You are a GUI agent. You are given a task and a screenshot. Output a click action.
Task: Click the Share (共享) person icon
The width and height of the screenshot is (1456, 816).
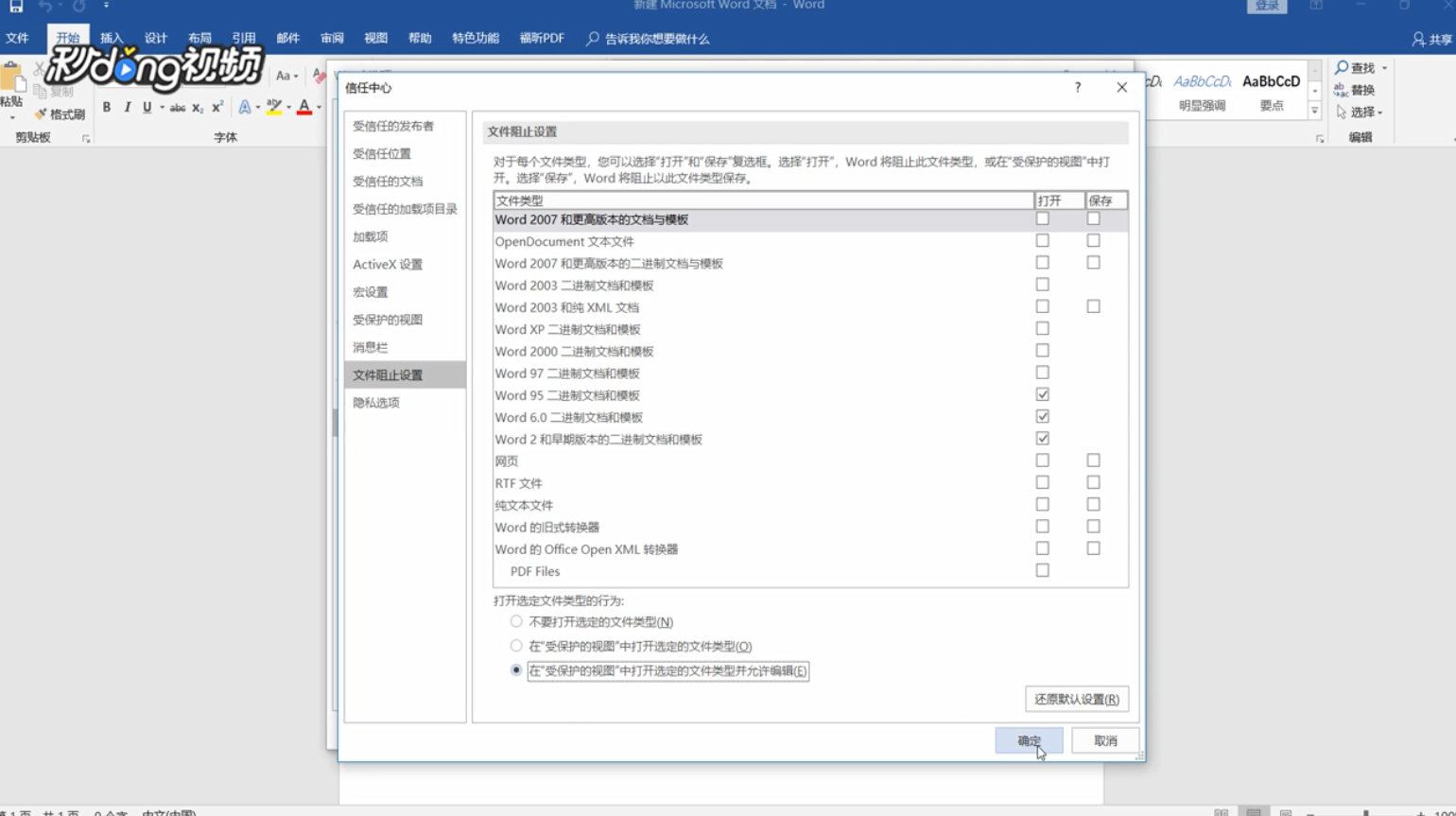[x=1418, y=39]
